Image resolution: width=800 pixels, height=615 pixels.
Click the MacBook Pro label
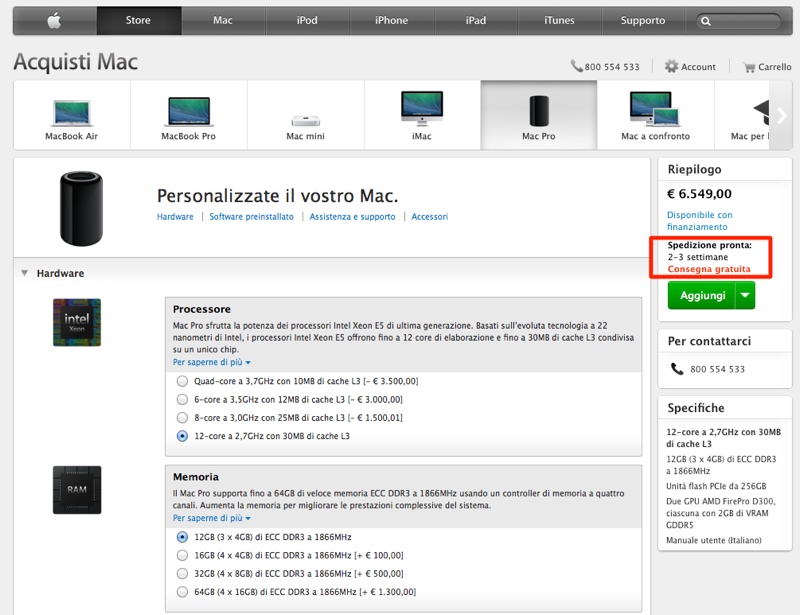tap(188, 136)
